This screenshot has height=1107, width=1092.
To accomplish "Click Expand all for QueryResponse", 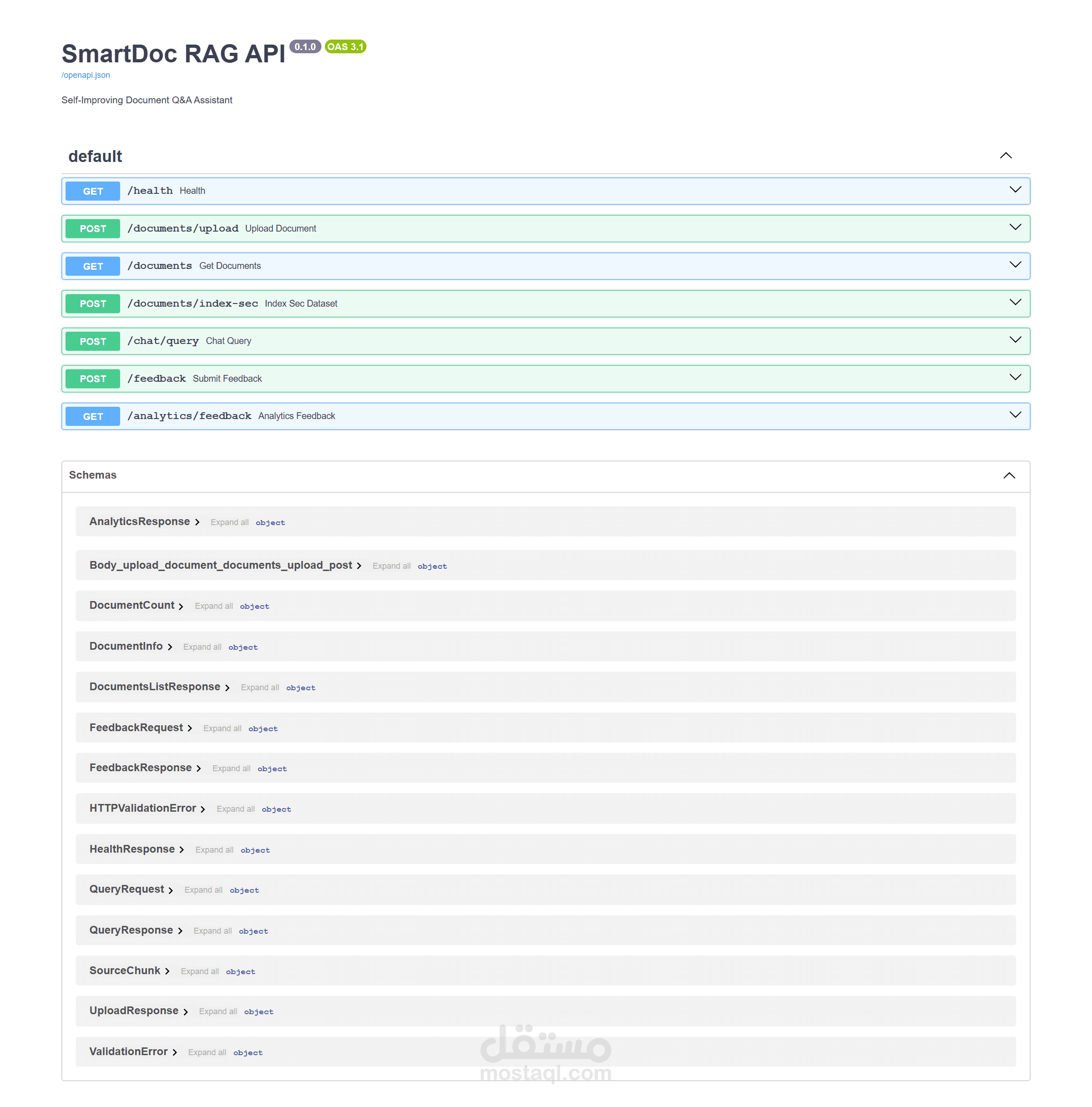I will tap(212, 930).
